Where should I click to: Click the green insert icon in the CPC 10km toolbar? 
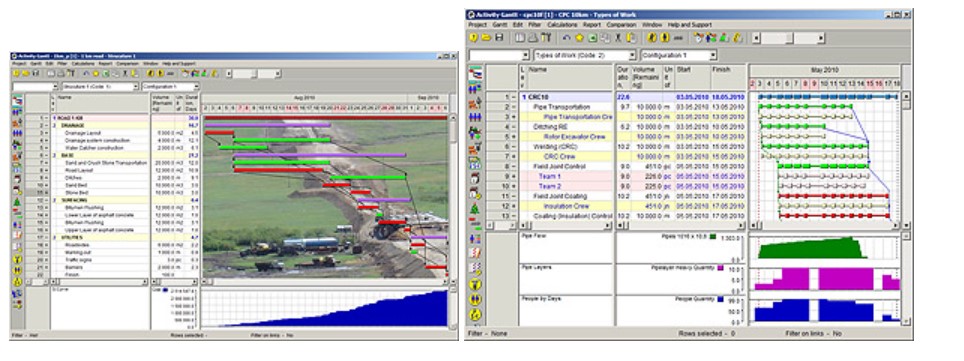(x=592, y=38)
